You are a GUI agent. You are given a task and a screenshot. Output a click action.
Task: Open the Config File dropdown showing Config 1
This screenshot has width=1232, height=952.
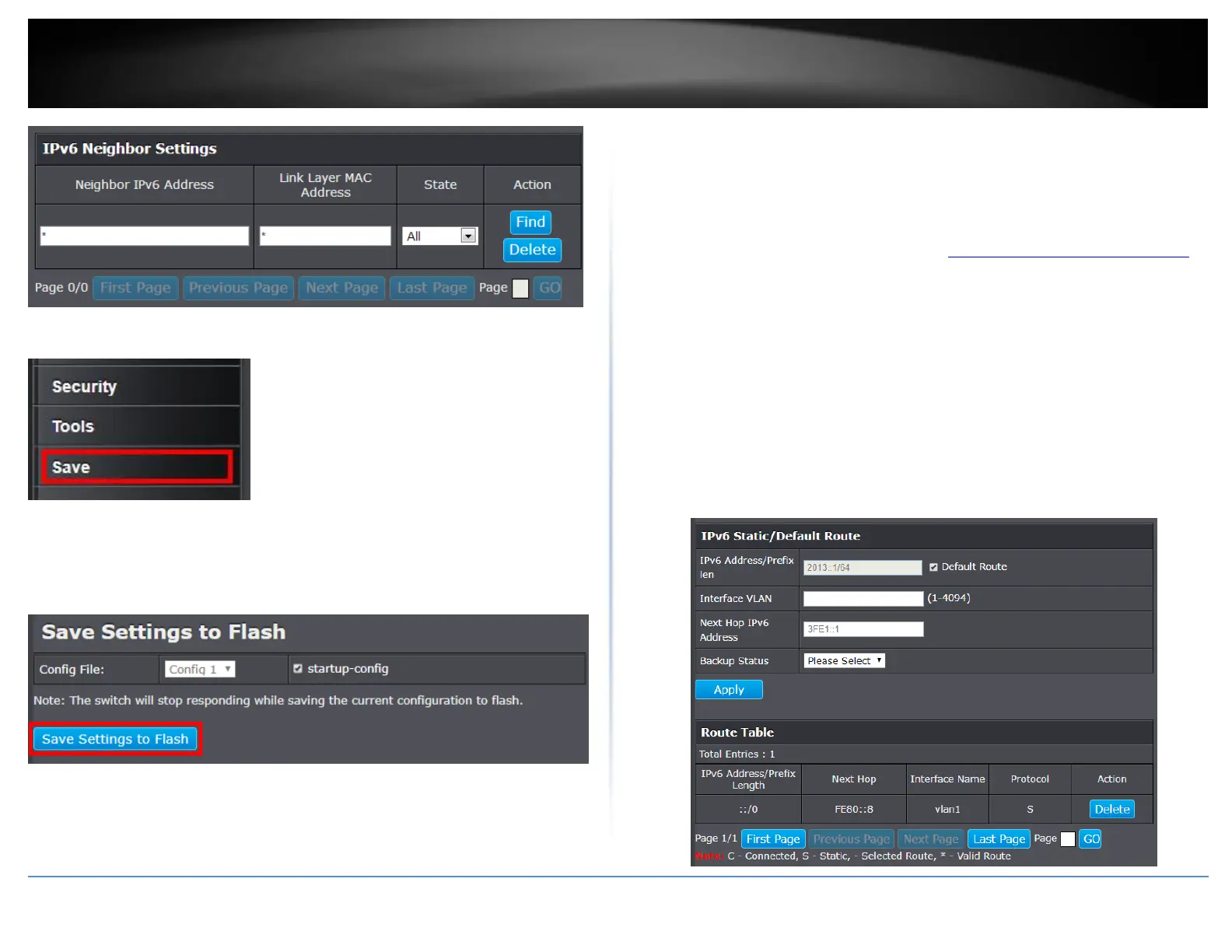pyautogui.click(x=200, y=669)
